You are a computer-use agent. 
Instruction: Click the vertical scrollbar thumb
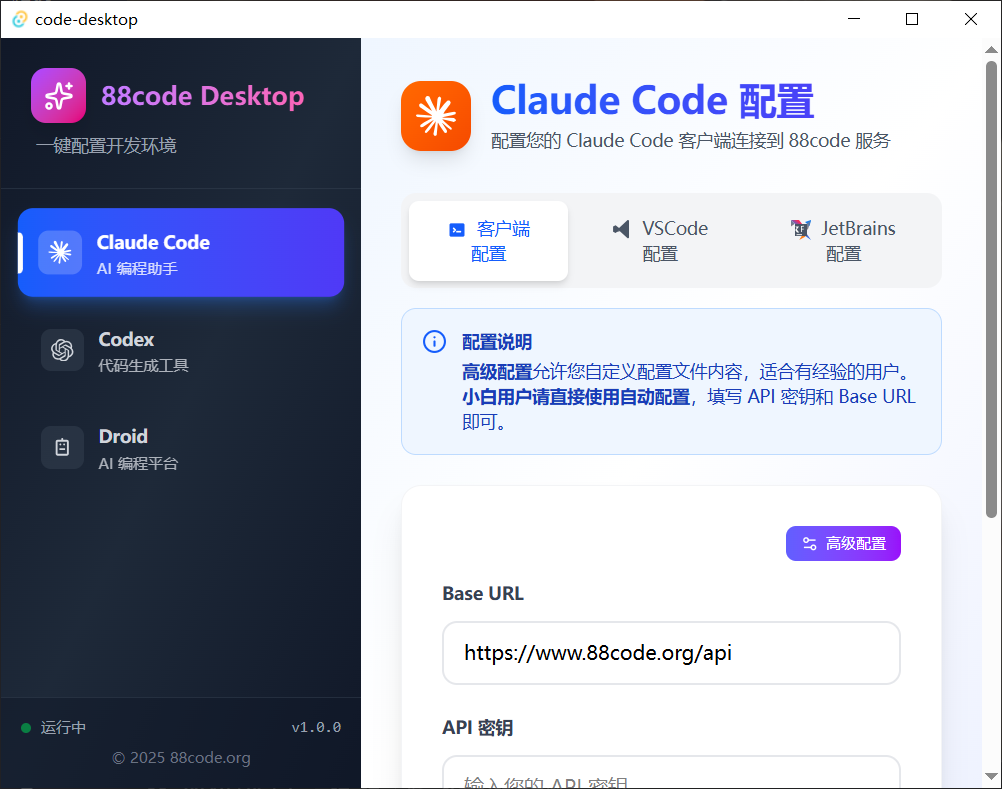pyautogui.click(x=991, y=290)
